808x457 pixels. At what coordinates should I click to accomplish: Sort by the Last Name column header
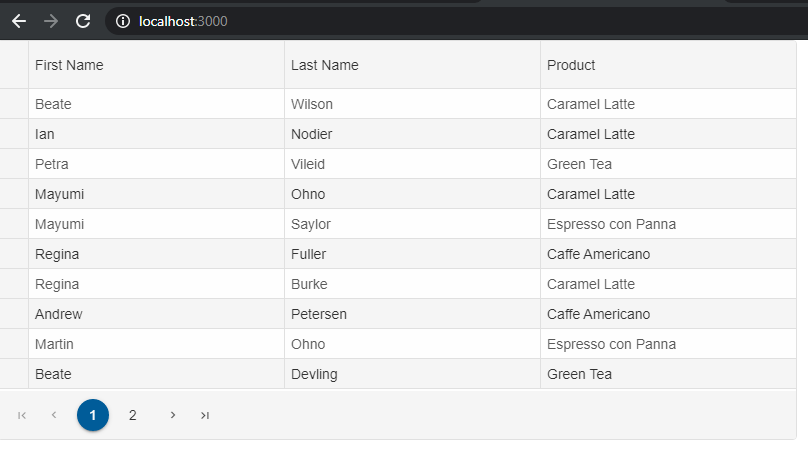pyautogui.click(x=412, y=65)
